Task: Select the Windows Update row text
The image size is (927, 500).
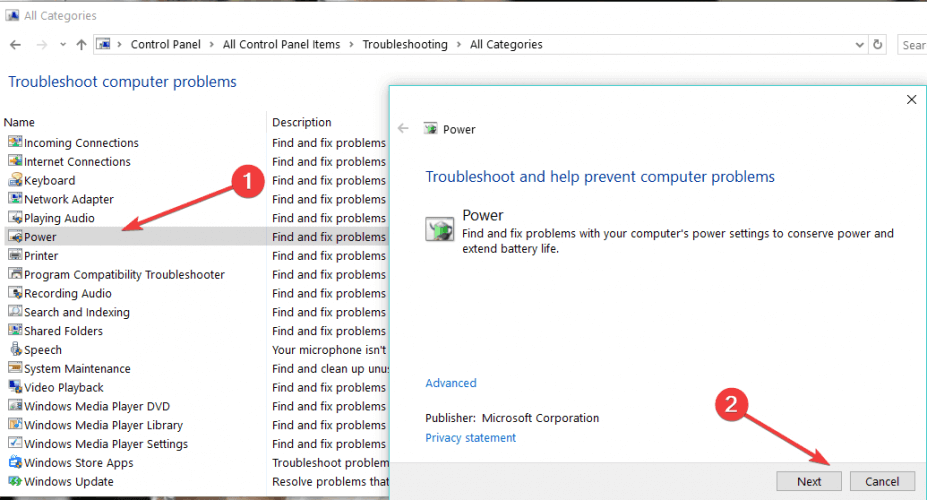Action: [69, 482]
